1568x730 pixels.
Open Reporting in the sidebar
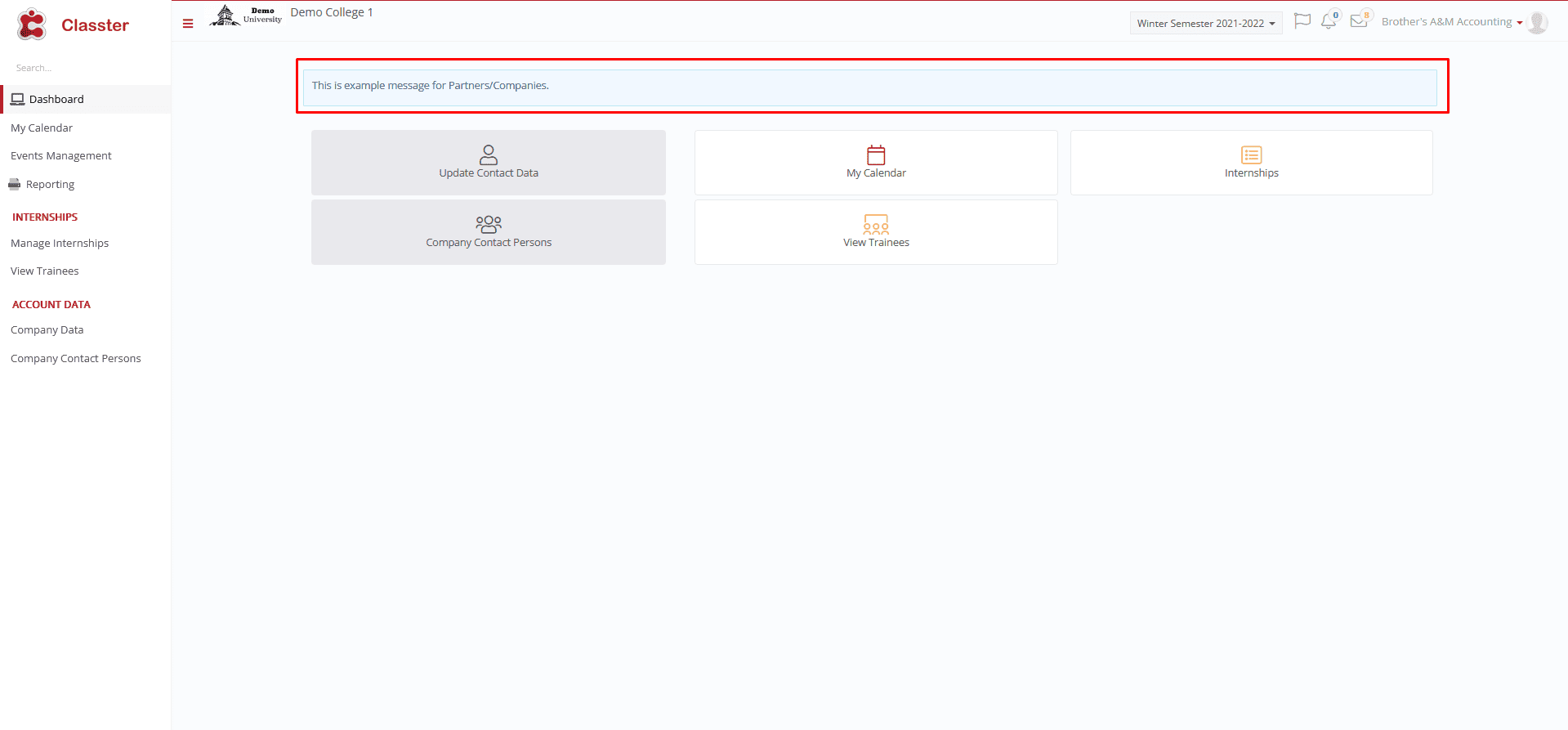(50, 184)
